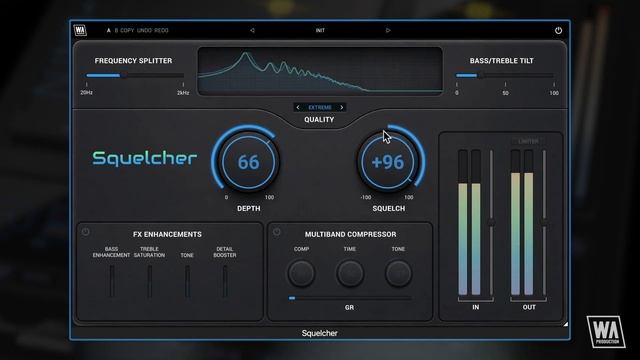Click the "SQUELCH" label
This screenshot has height=360, width=640.
[x=389, y=209]
